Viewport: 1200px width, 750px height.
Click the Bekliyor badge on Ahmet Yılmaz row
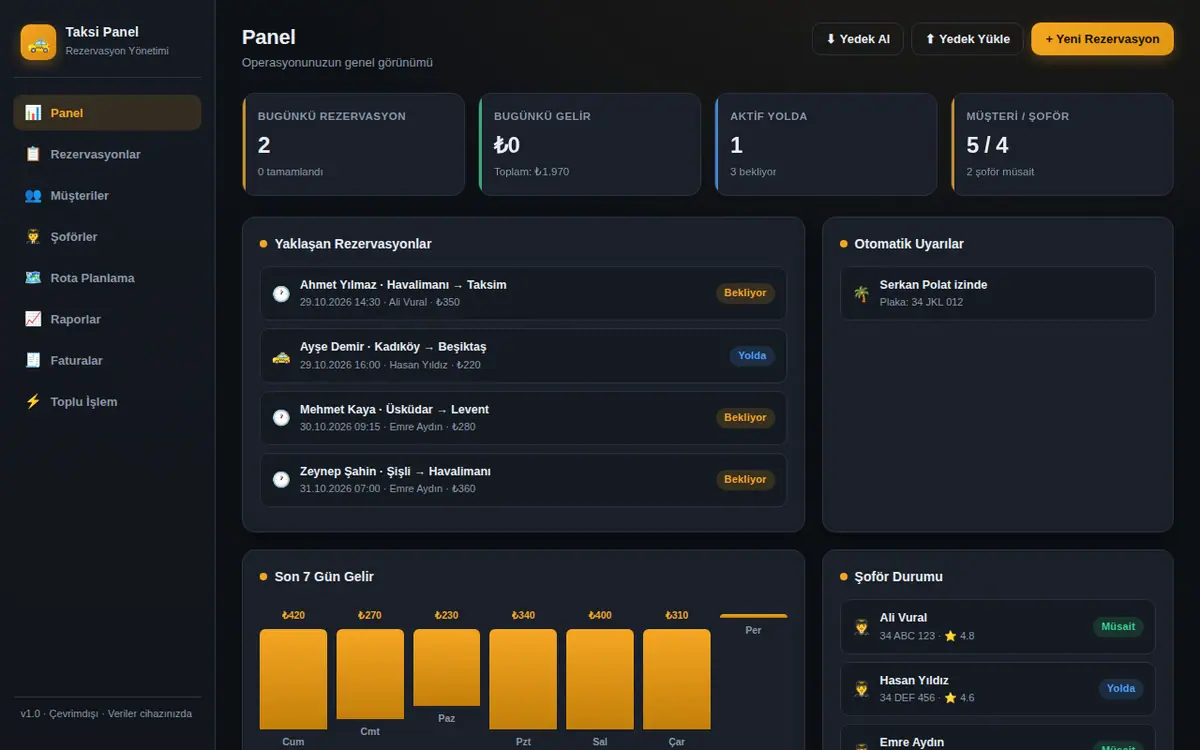tap(745, 293)
